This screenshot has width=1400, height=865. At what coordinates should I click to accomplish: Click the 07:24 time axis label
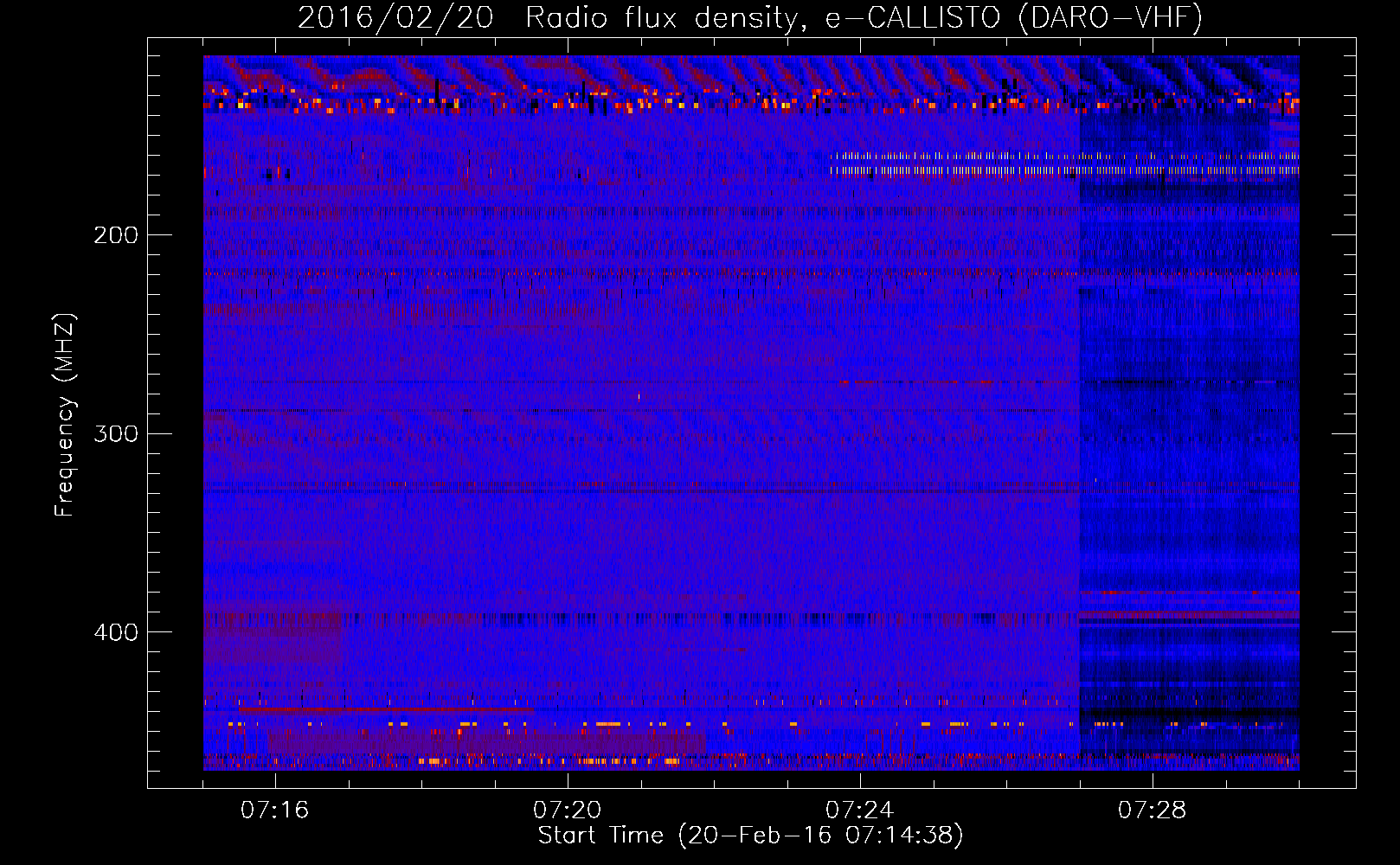click(x=859, y=811)
